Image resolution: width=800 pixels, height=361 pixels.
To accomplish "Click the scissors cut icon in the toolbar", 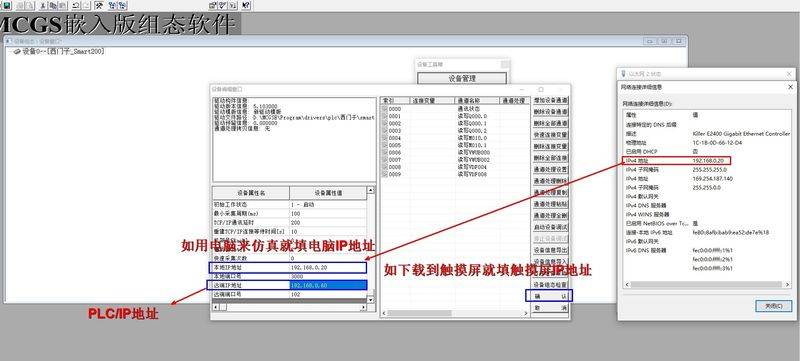I will tap(42, 5).
